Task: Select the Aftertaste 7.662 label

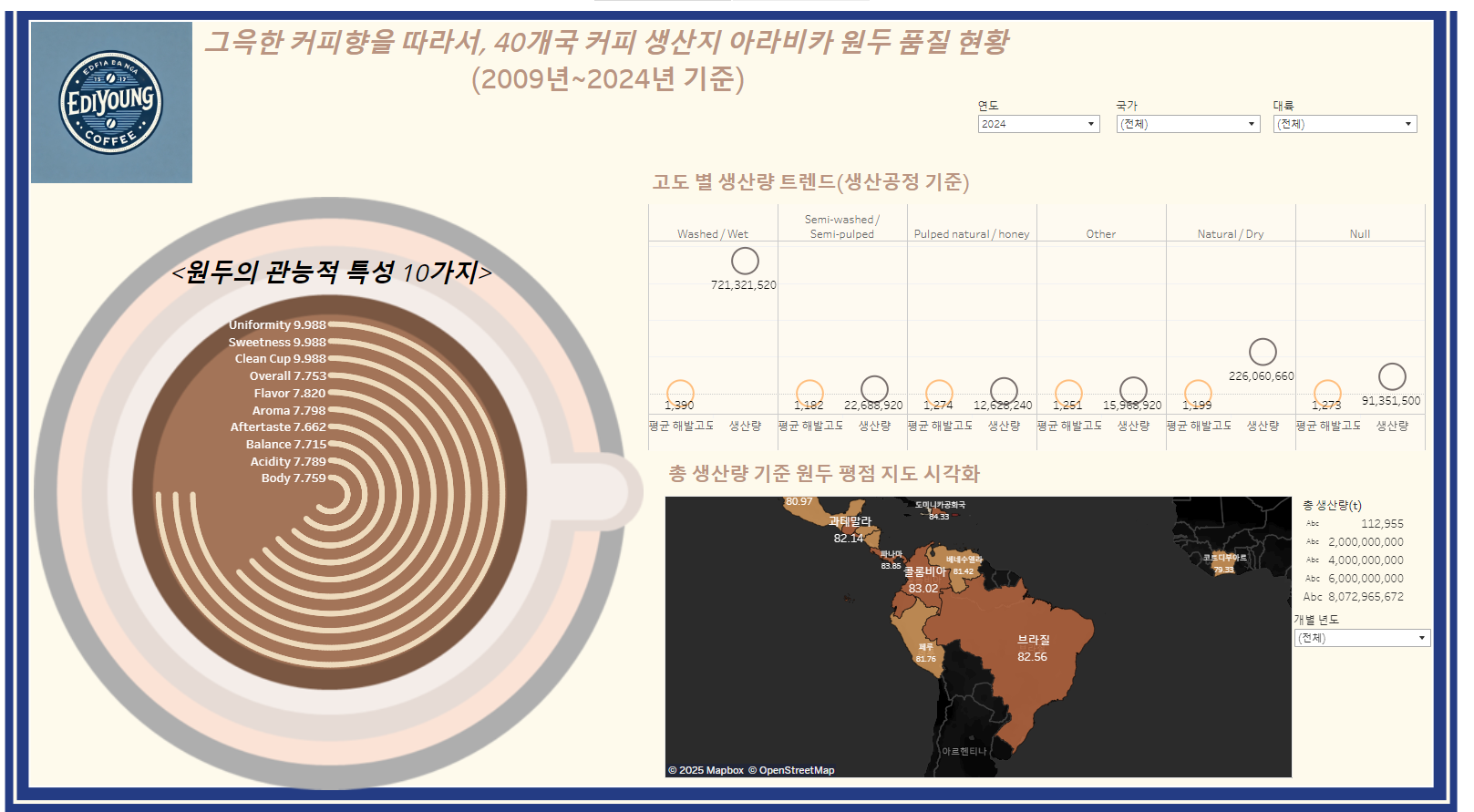Action: pyautogui.click(x=278, y=427)
